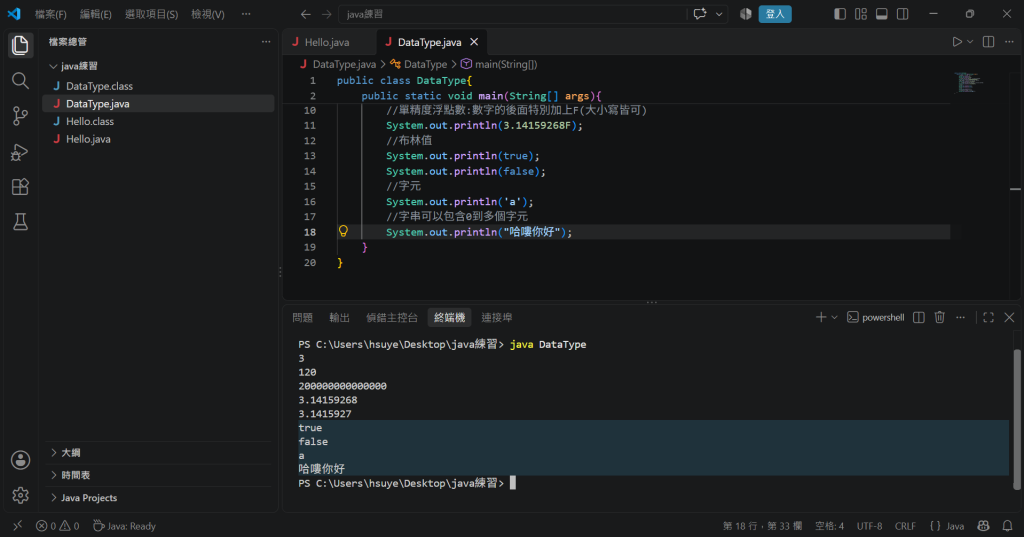The height and width of the screenshot is (537, 1024).
Task: Open errors and warnings count in status bar
Action: coord(57,526)
